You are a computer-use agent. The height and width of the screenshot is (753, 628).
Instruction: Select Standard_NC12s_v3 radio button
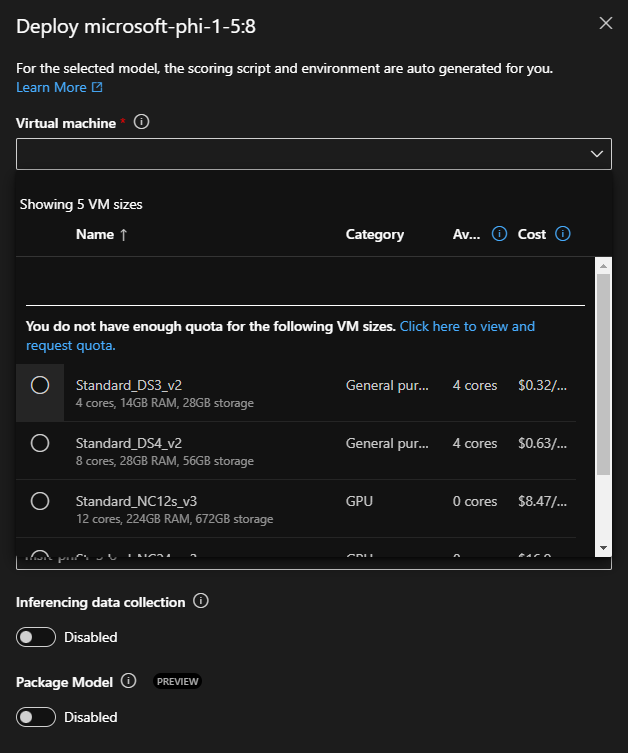(x=40, y=501)
